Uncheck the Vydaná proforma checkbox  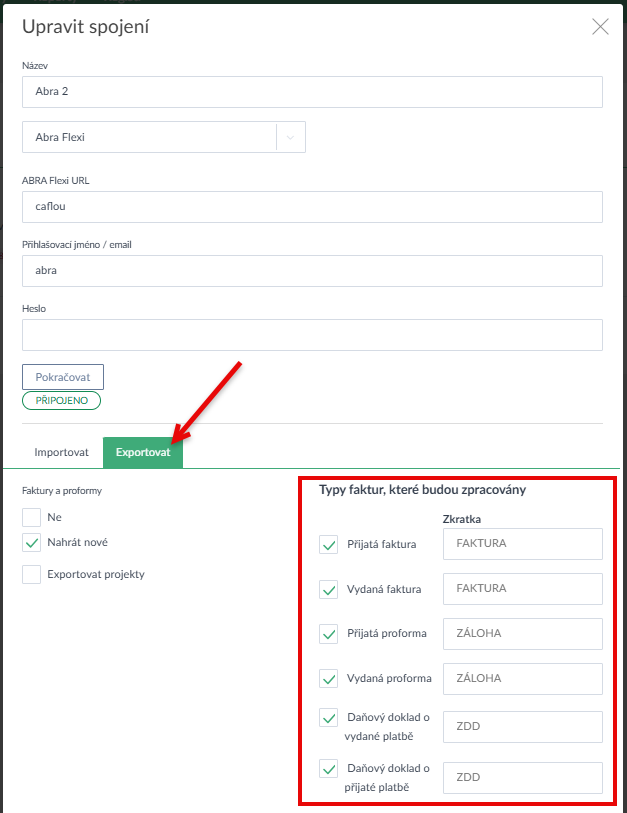click(x=328, y=678)
